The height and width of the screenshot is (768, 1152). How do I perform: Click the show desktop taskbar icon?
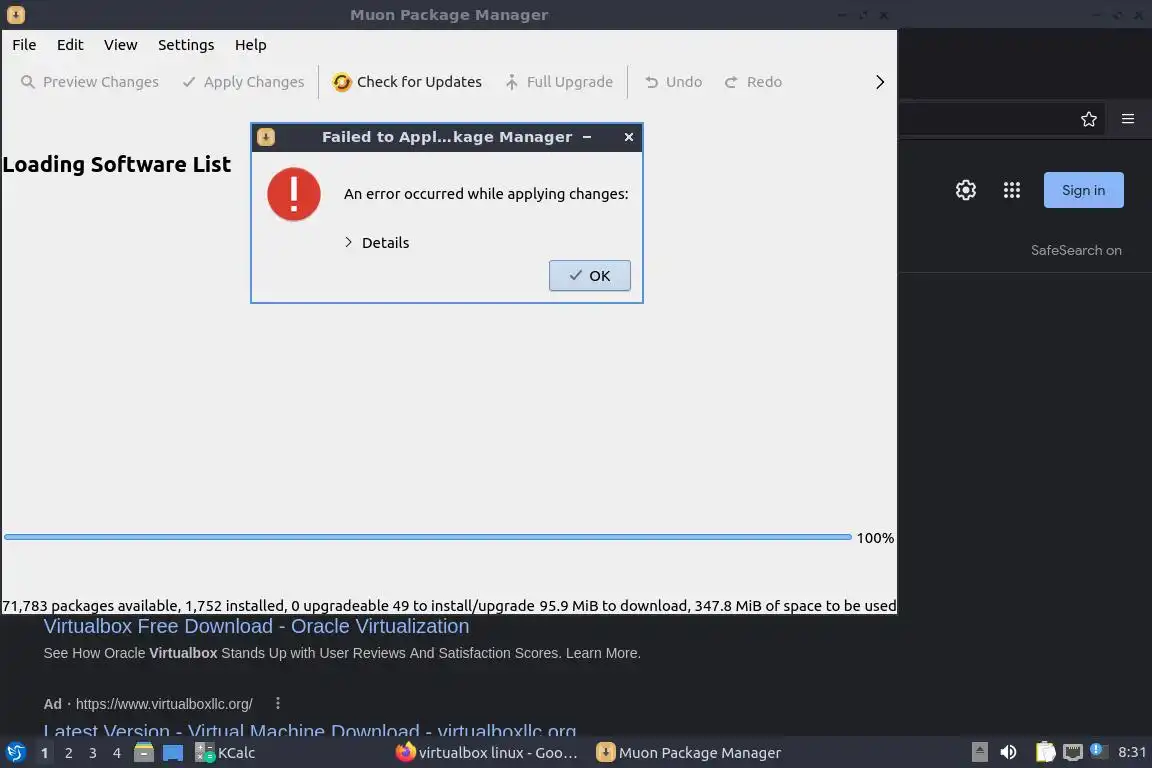point(173,753)
